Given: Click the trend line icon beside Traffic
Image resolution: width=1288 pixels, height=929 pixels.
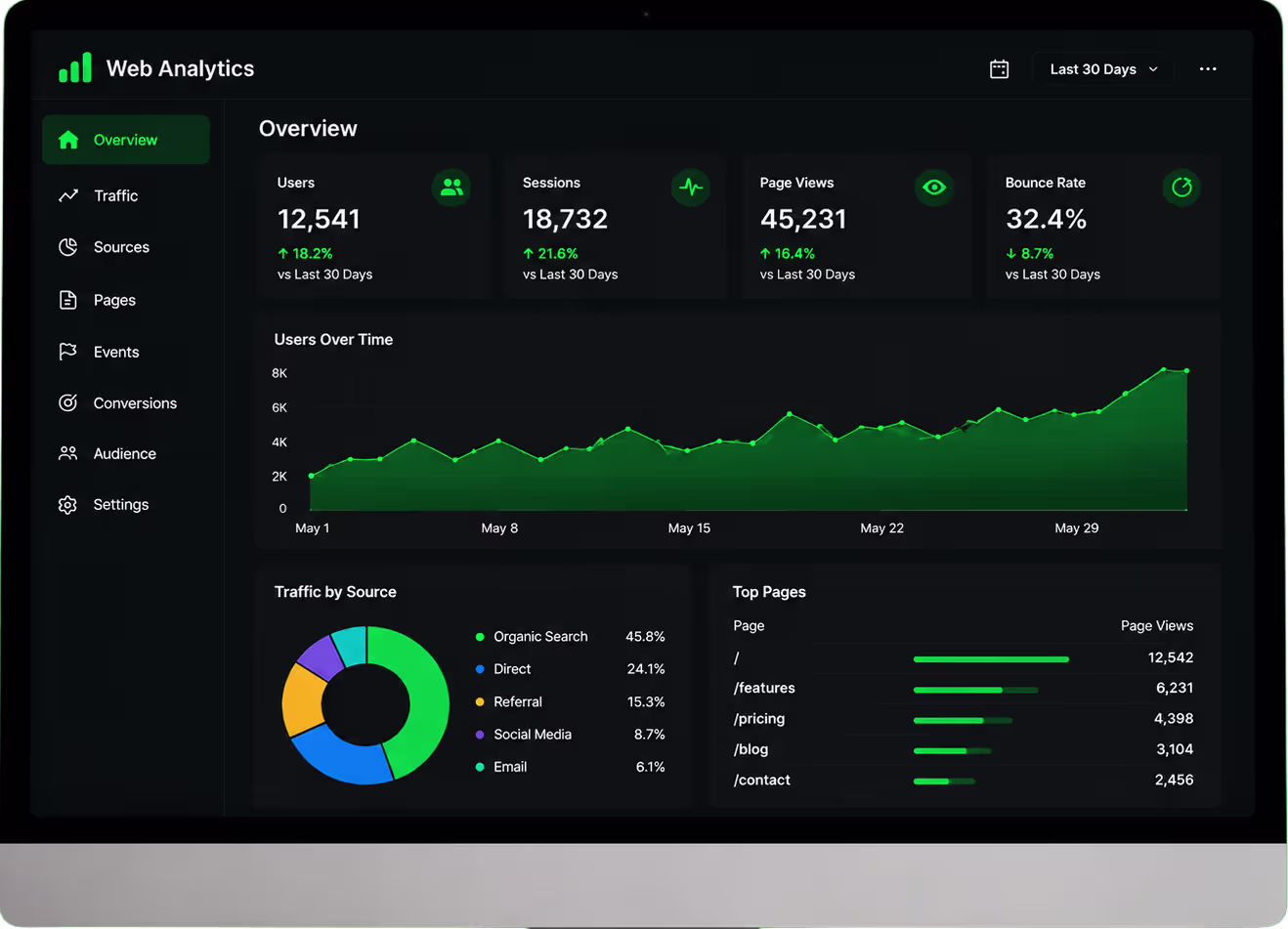Looking at the screenshot, I should pyautogui.click(x=68, y=195).
